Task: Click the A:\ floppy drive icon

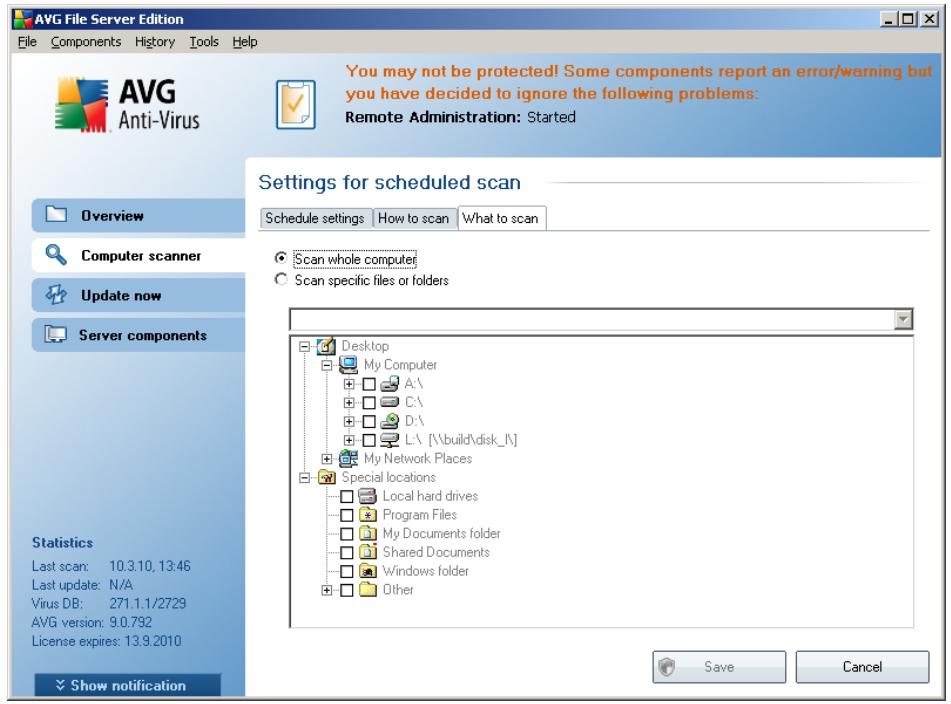Action: 389,383
